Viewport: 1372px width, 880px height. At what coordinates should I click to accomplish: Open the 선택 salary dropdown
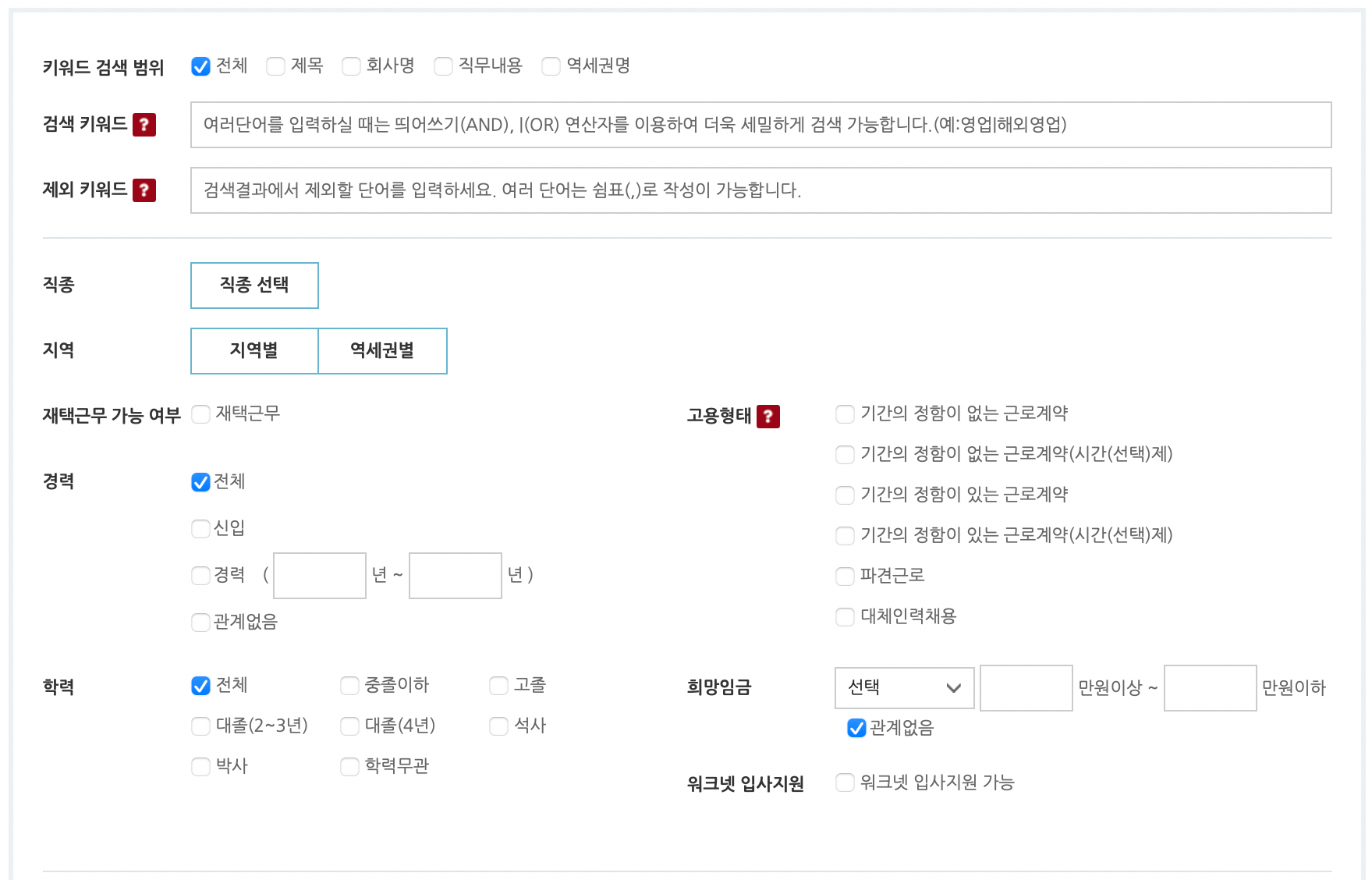point(902,687)
